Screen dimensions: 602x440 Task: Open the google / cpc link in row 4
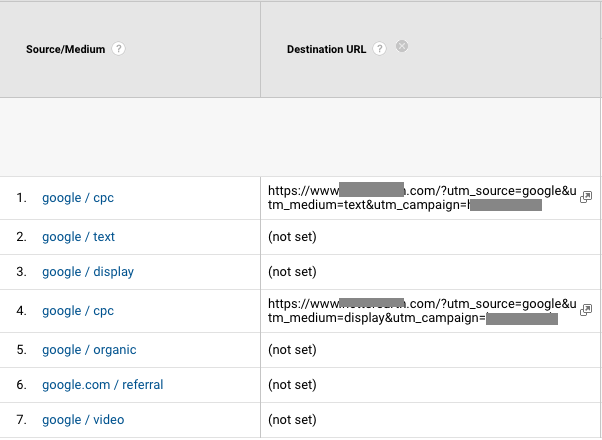pyautogui.click(x=78, y=311)
